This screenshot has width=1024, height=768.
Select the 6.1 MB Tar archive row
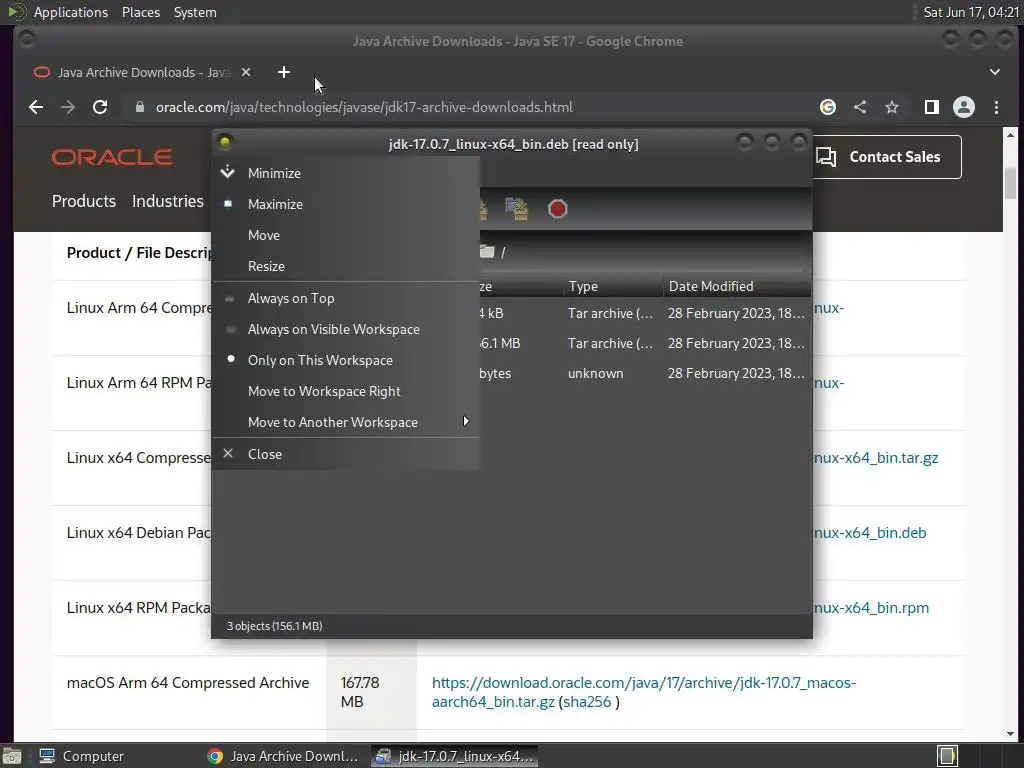(645, 344)
